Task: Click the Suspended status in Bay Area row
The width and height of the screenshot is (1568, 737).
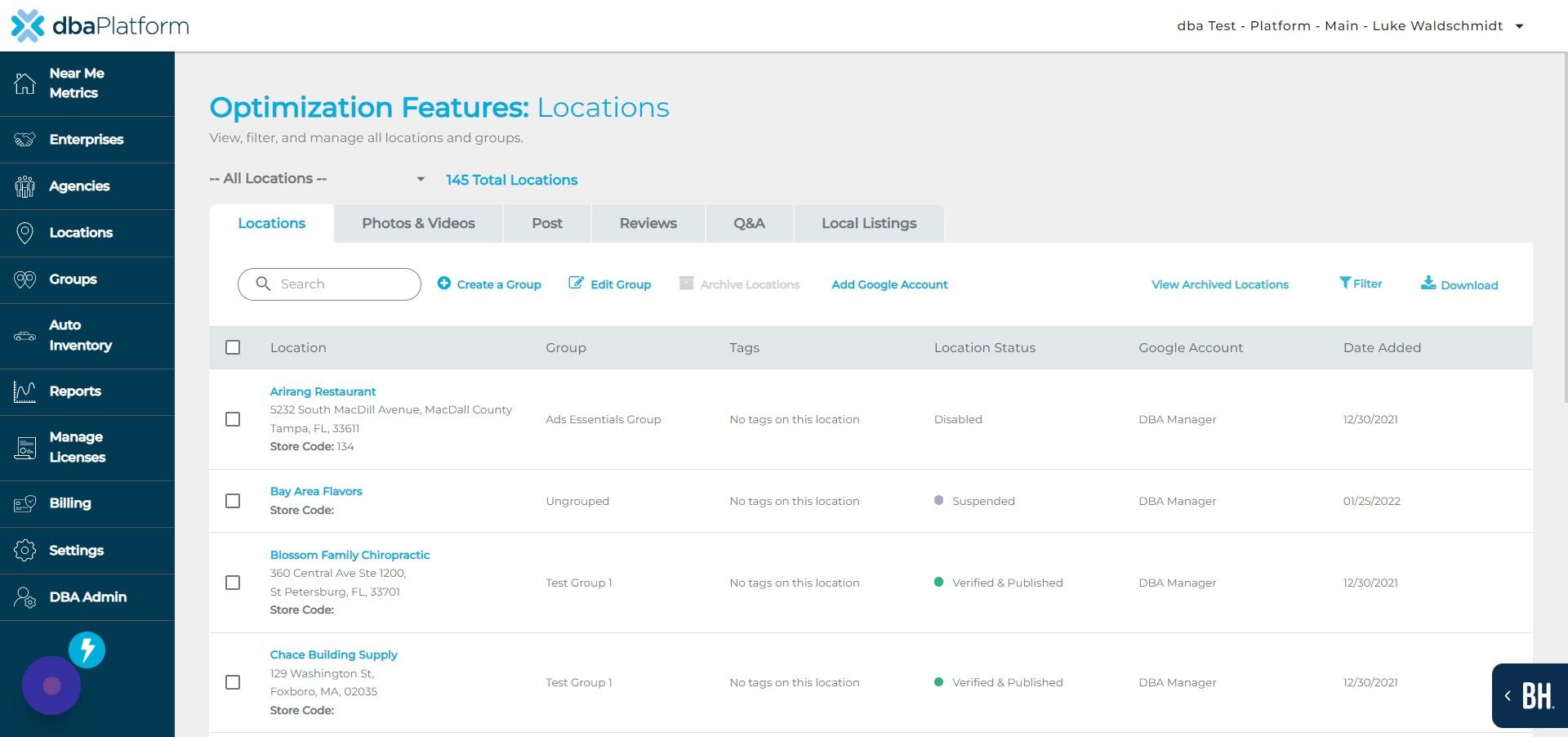Action: pyautogui.click(x=983, y=501)
